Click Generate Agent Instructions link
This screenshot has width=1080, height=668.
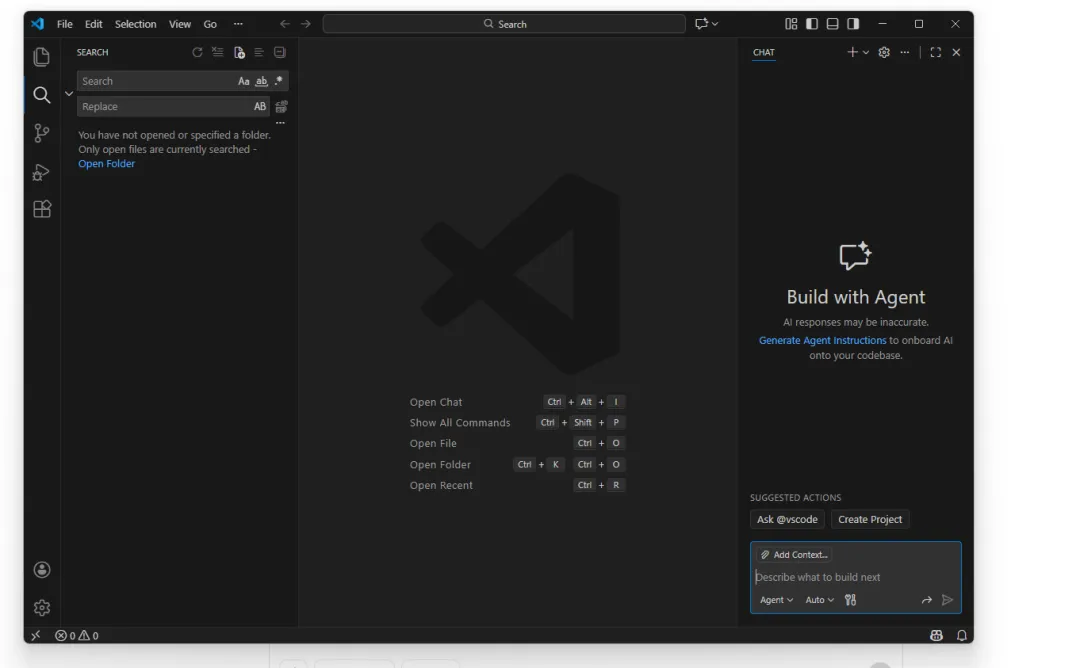tap(822, 340)
